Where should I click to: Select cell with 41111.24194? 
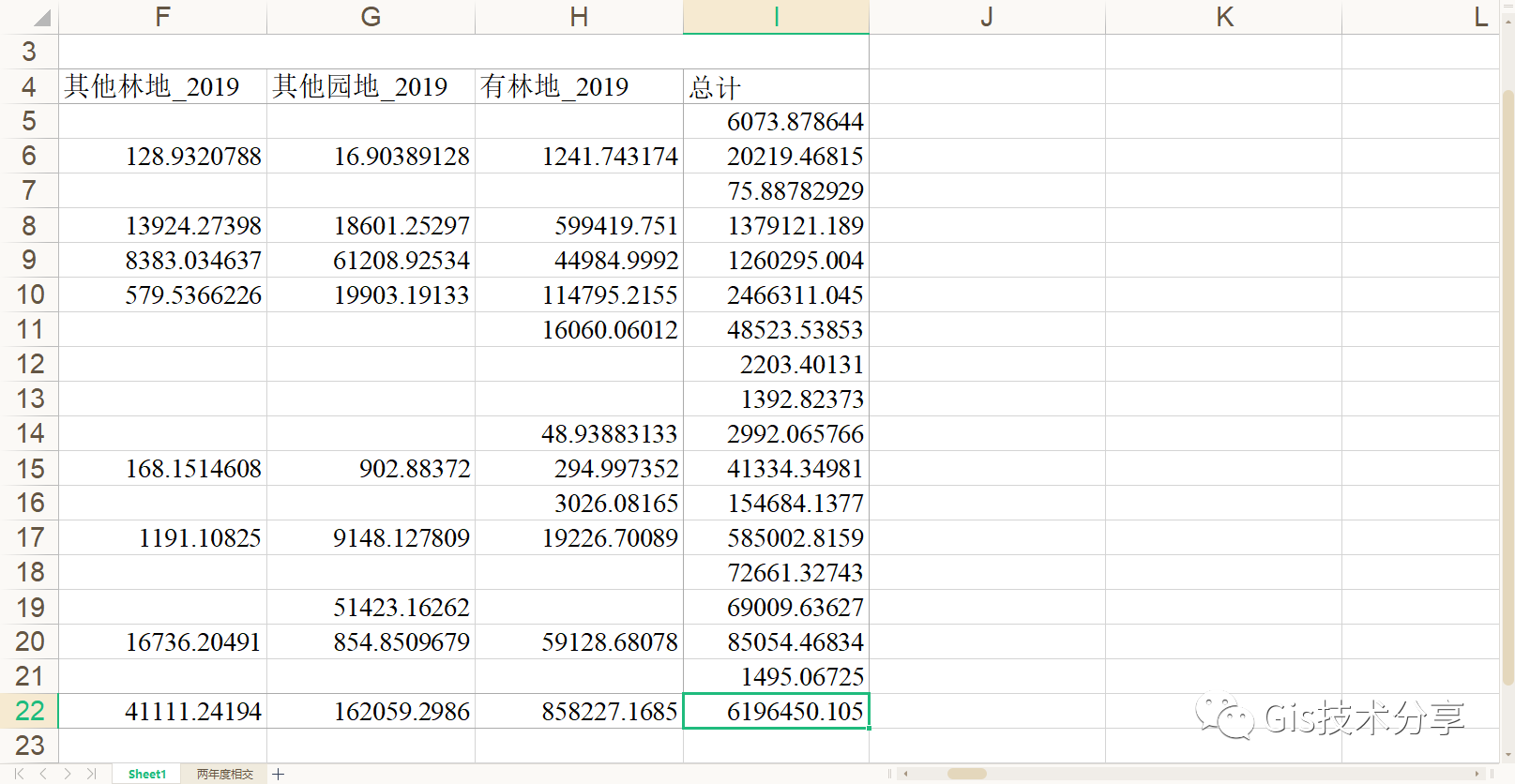pos(163,711)
